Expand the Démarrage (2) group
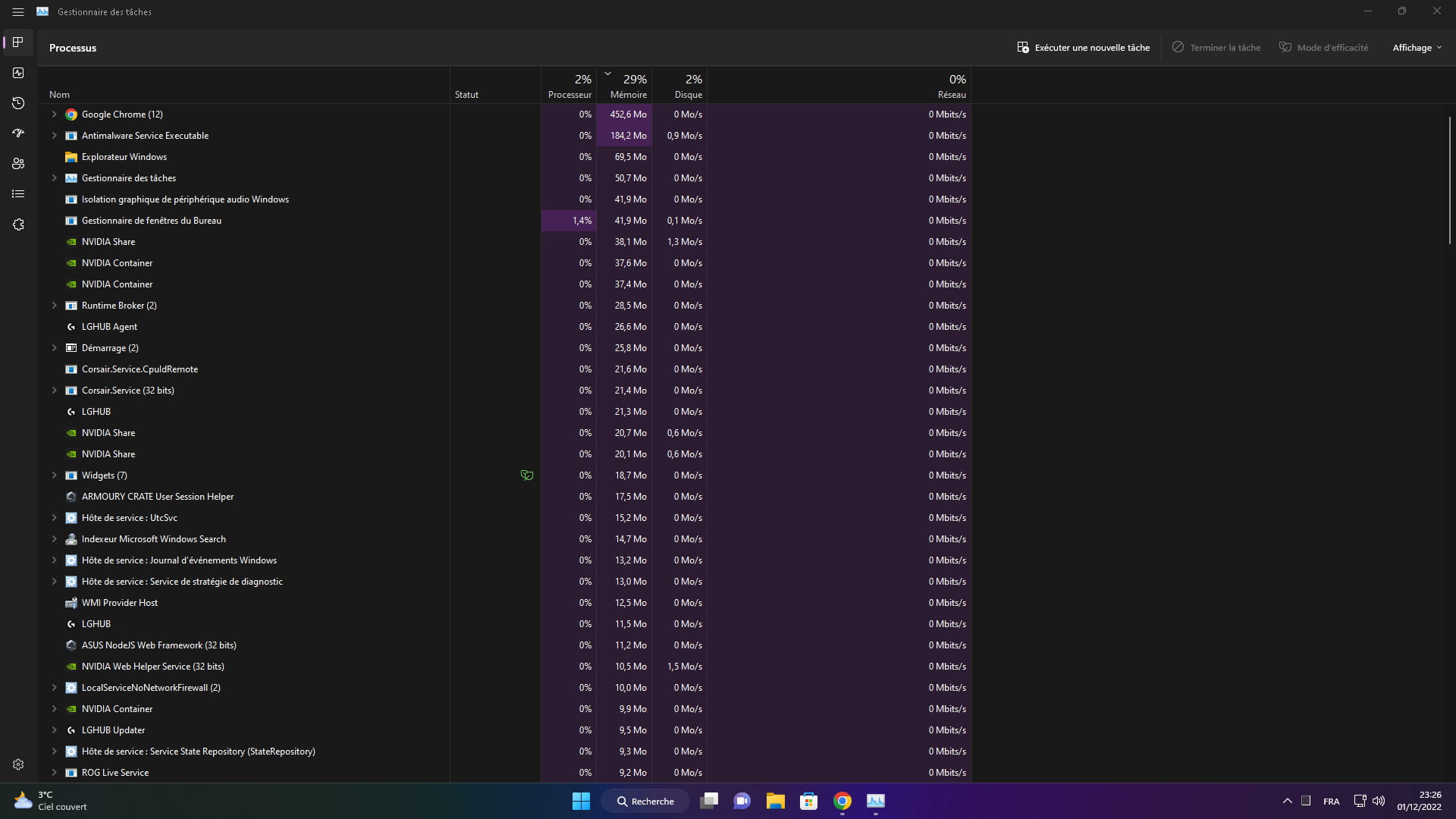Viewport: 1456px width, 819px height. point(54,348)
